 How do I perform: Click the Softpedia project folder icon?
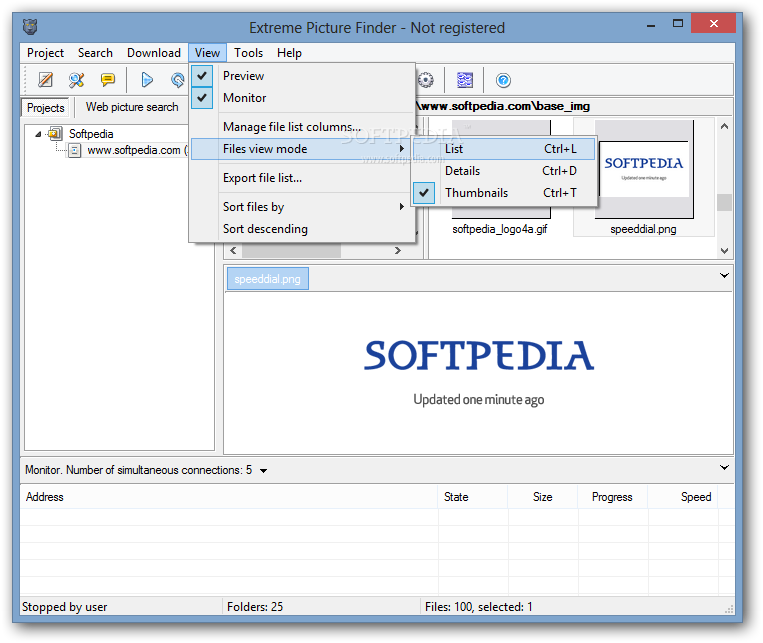coord(55,133)
